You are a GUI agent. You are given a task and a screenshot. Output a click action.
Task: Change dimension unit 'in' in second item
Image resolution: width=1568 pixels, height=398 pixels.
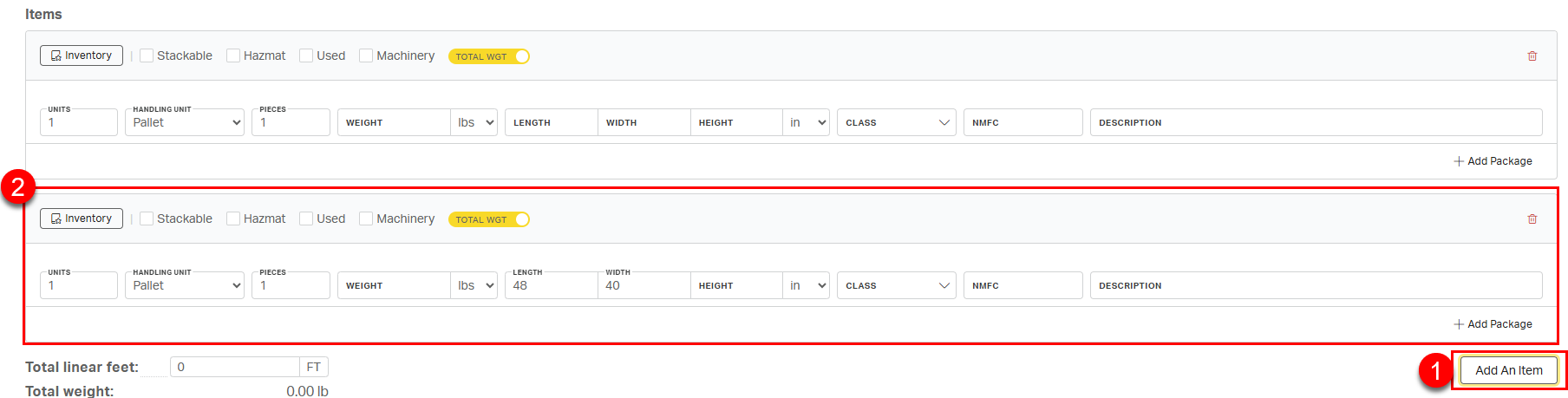tap(807, 285)
